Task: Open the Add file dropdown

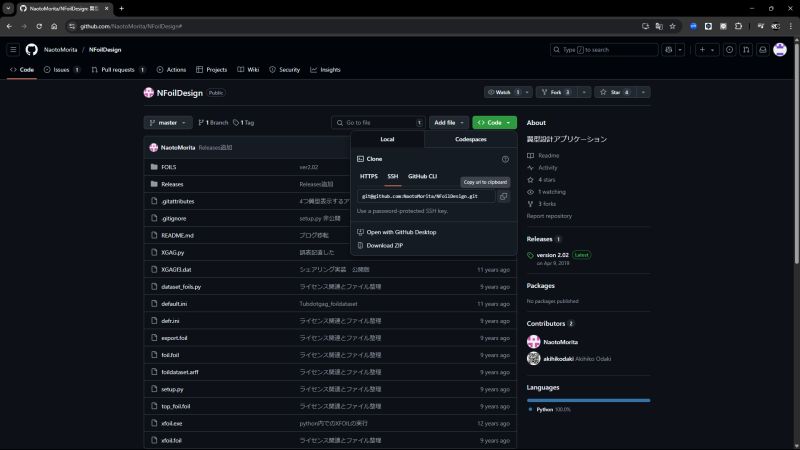Action: (x=448, y=122)
